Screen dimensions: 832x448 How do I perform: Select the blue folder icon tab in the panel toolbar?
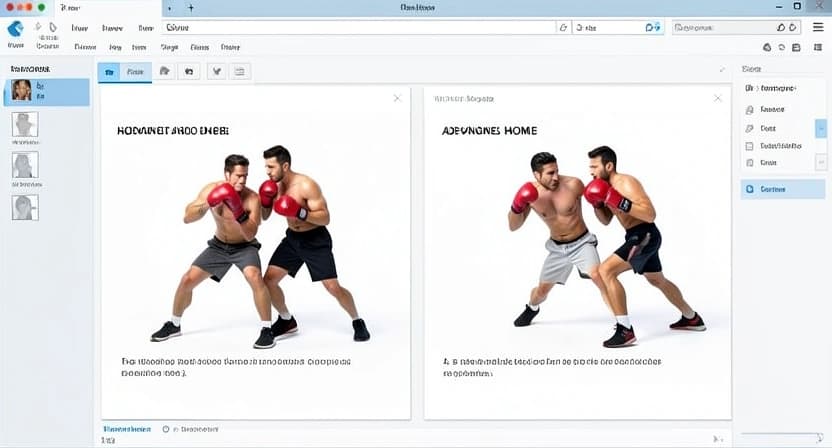click(109, 72)
